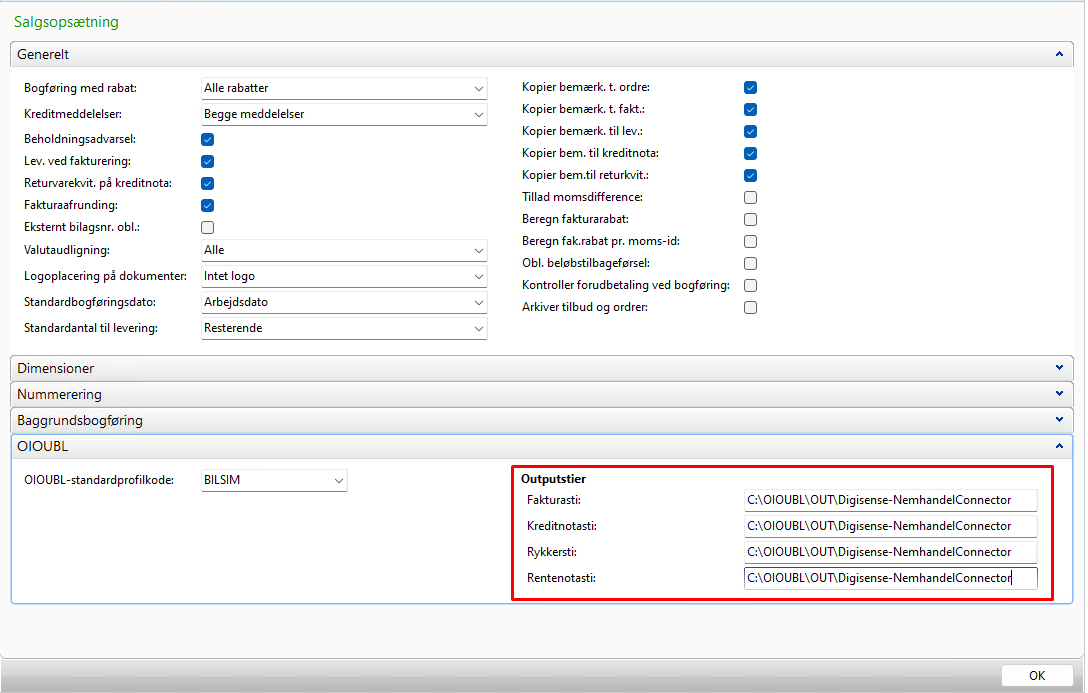Click the Baggrundsbogføring header title
Screen dimensions: 1088x693
point(80,420)
